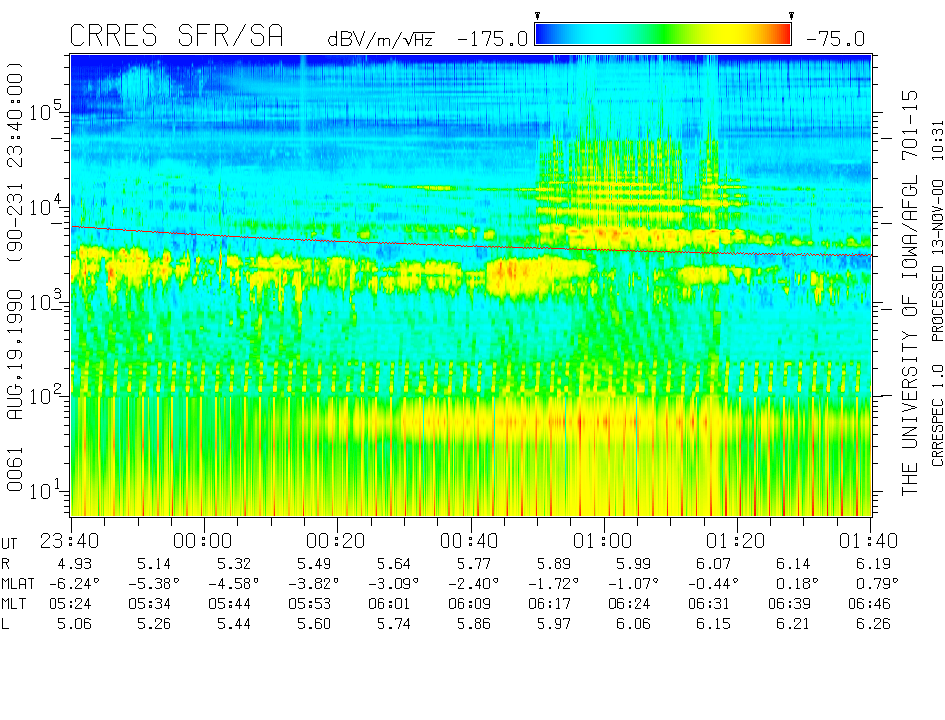This screenshot has width=945, height=720.
Task: Select the left triangle marker above color bar
Action: (x=538, y=16)
